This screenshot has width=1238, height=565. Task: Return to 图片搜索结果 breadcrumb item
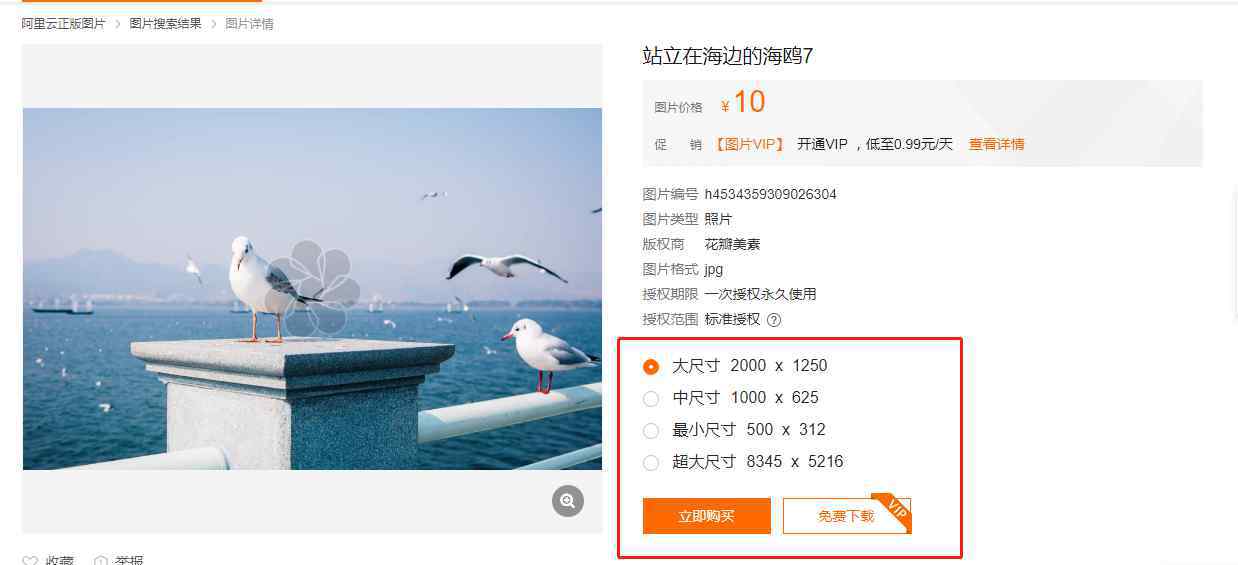point(165,23)
